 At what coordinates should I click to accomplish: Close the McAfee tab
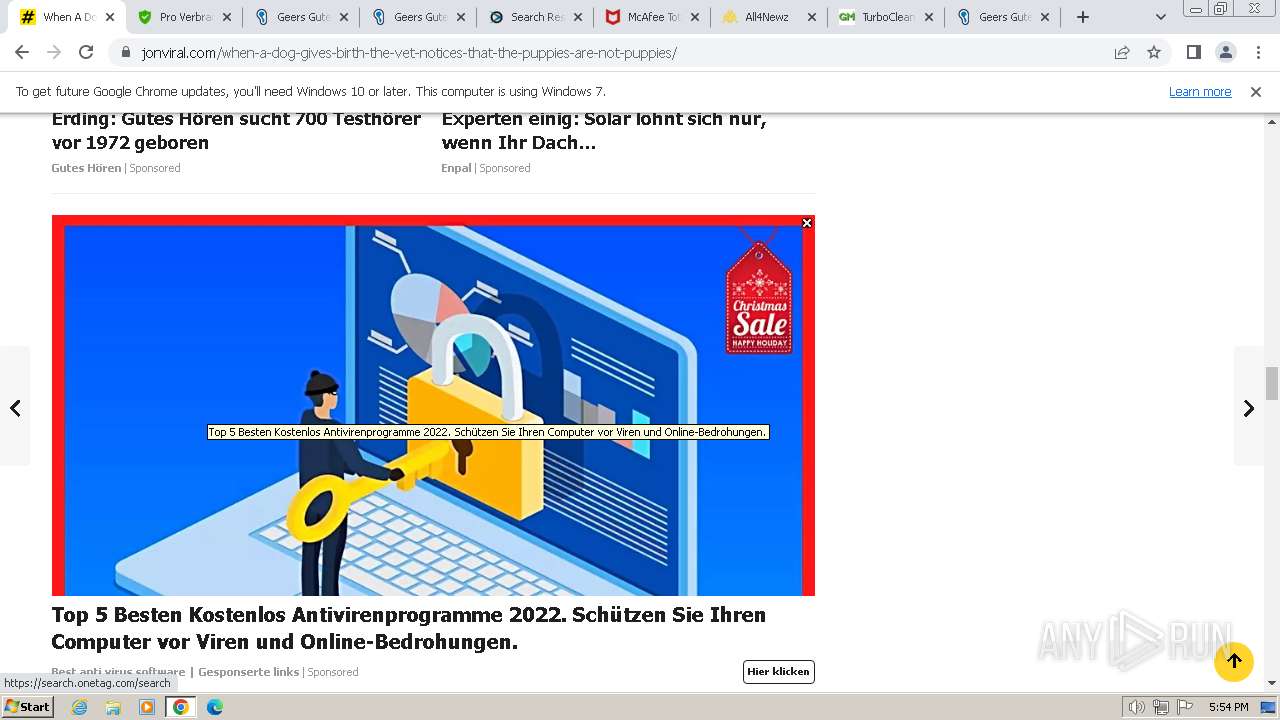click(695, 17)
